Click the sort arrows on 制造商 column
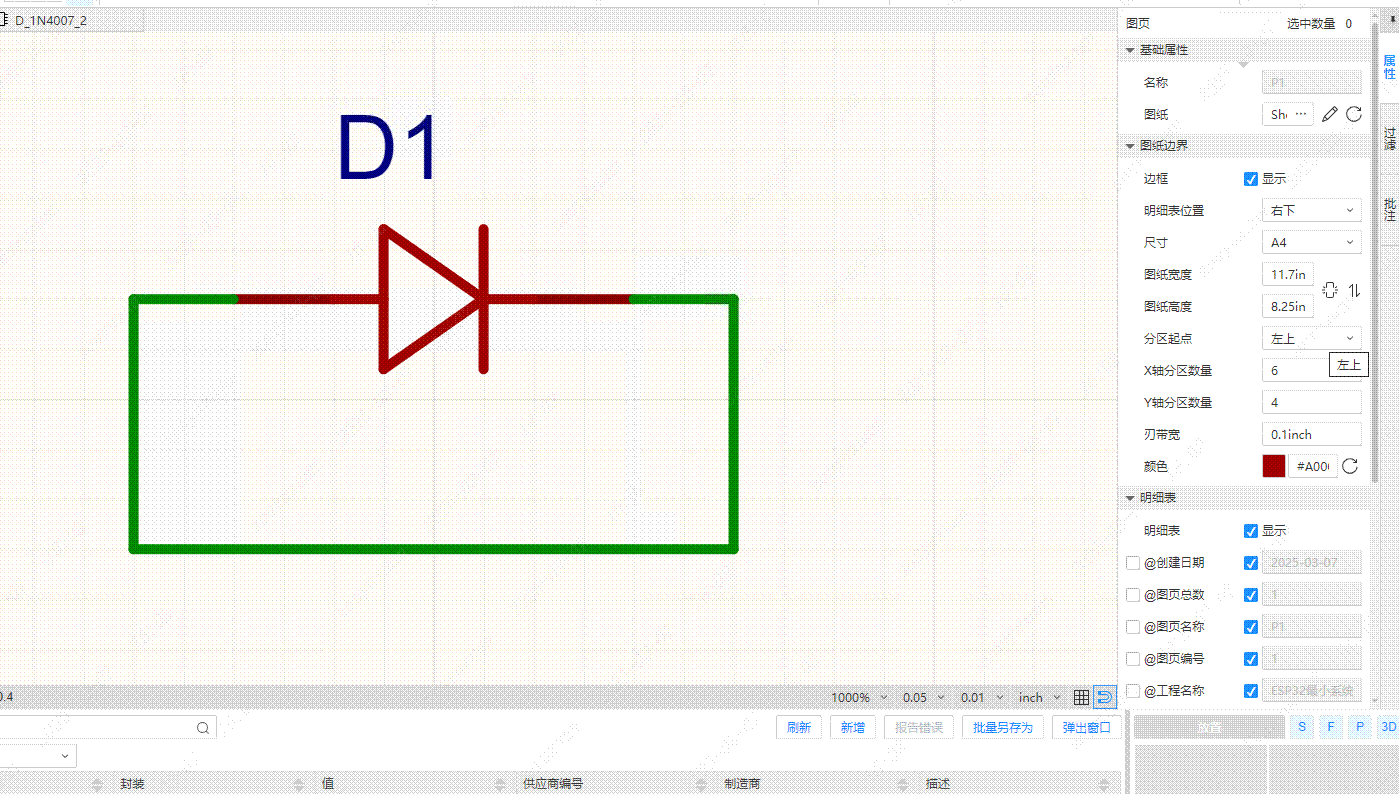The height and width of the screenshot is (794, 1399). pos(904,784)
